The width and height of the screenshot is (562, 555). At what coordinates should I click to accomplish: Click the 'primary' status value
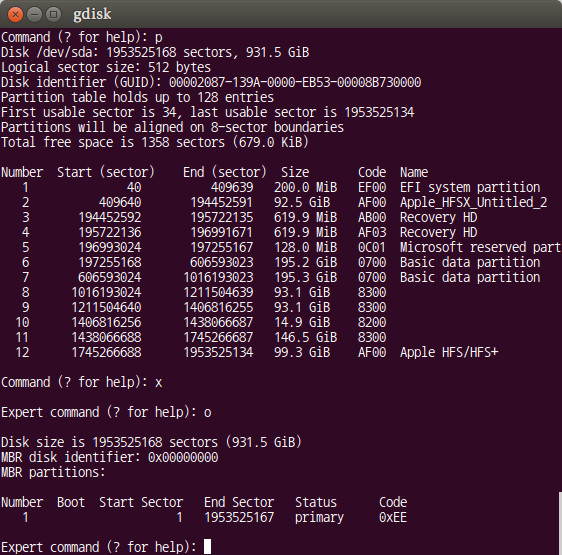[x=319, y=518]
